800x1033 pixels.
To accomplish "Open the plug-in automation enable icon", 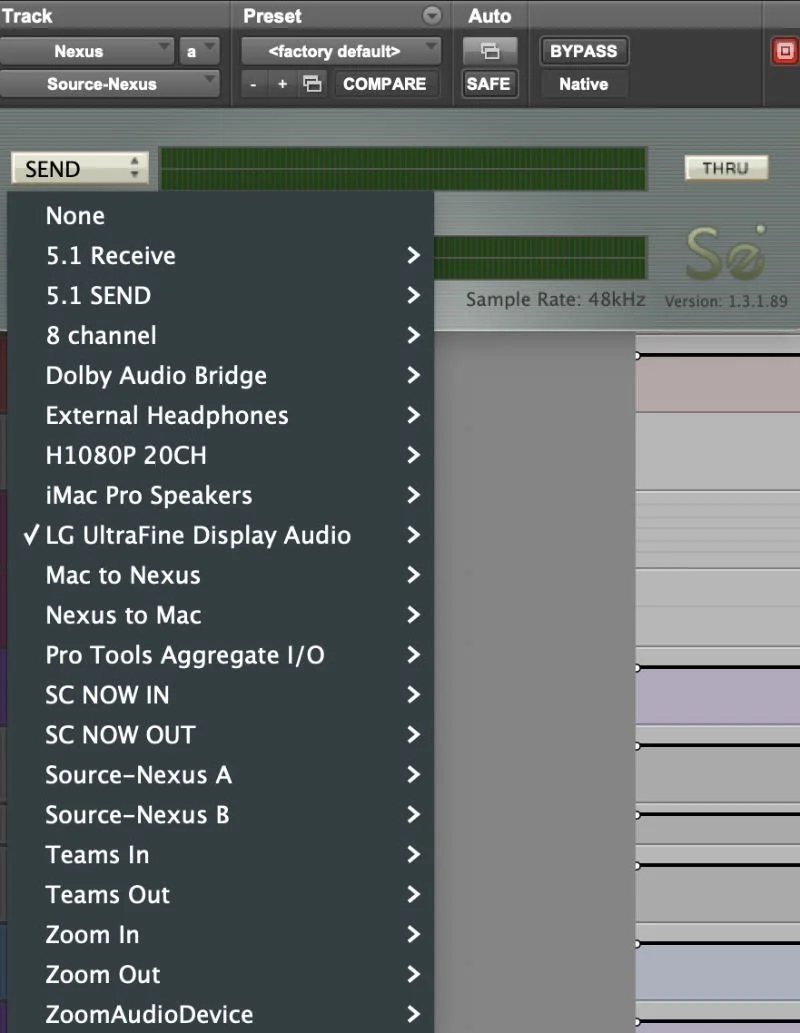I will pos(490,51).
